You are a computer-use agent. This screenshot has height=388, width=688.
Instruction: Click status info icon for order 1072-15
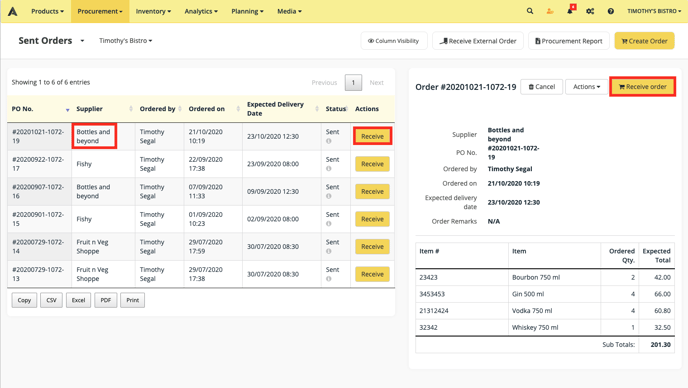click(x=329, y=224)
